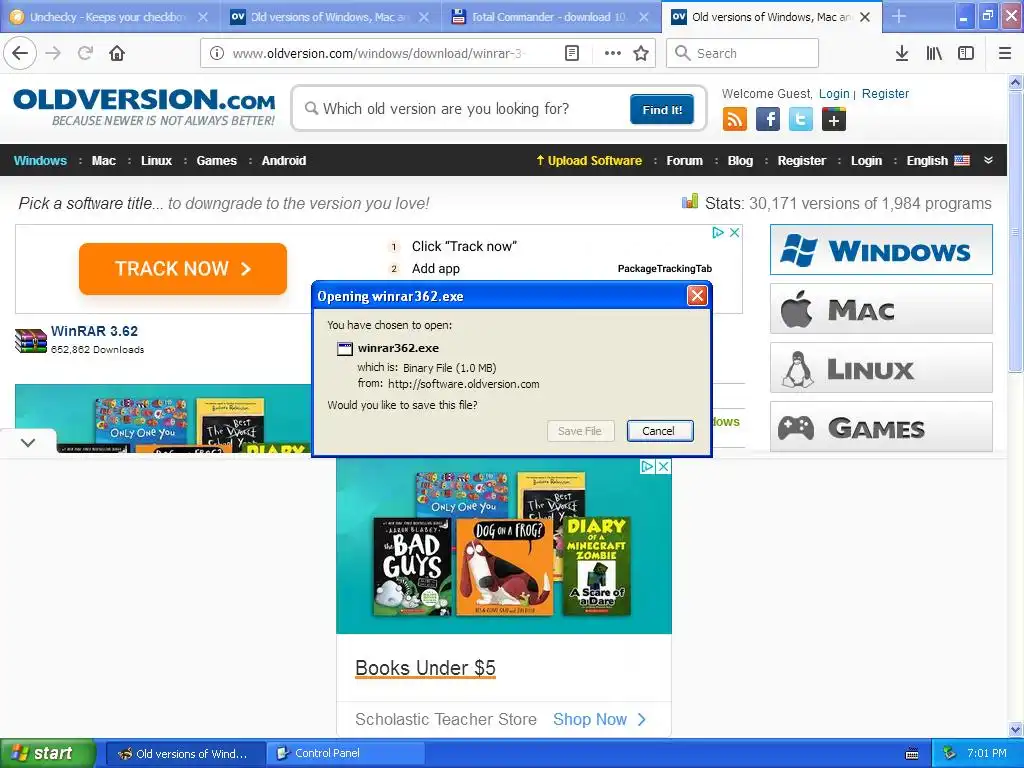Screen dimensions: 1024x768
Task: Open the Downloads arrow in toolbar
Action: point(902,53)
